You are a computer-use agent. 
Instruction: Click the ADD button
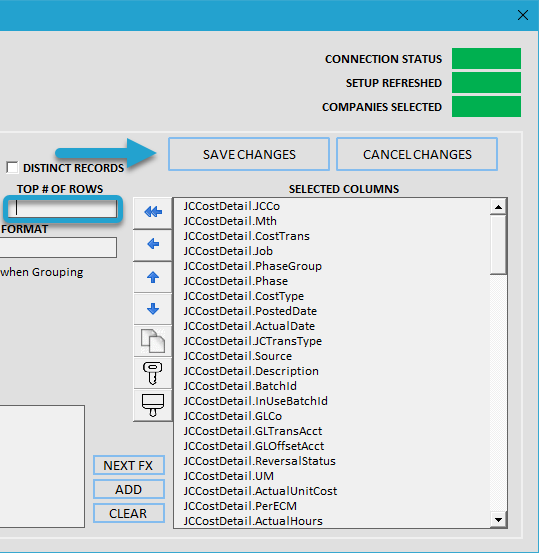pyautogui.click(x=129, y=489)
